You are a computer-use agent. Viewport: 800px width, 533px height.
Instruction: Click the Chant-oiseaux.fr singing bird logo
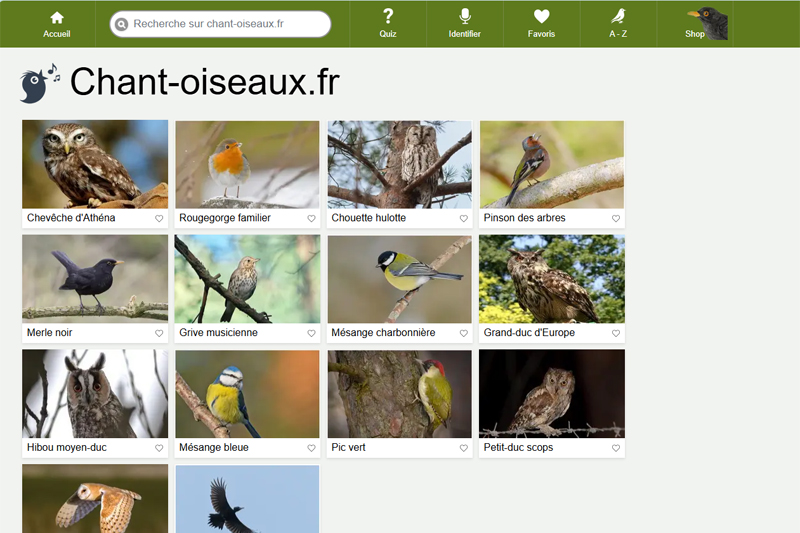(40, 84)
